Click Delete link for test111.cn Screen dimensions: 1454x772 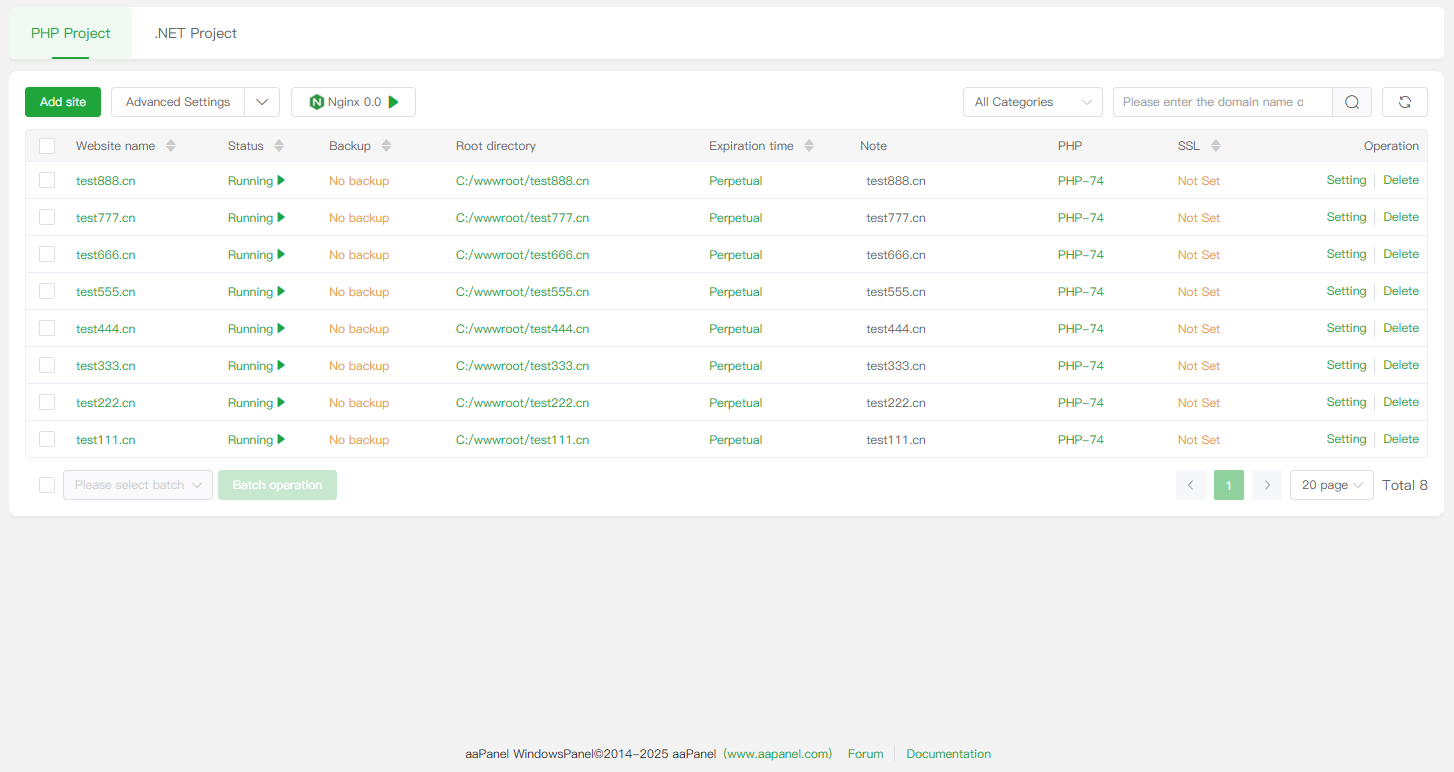pyautogui.click(x=1400, y=439)
